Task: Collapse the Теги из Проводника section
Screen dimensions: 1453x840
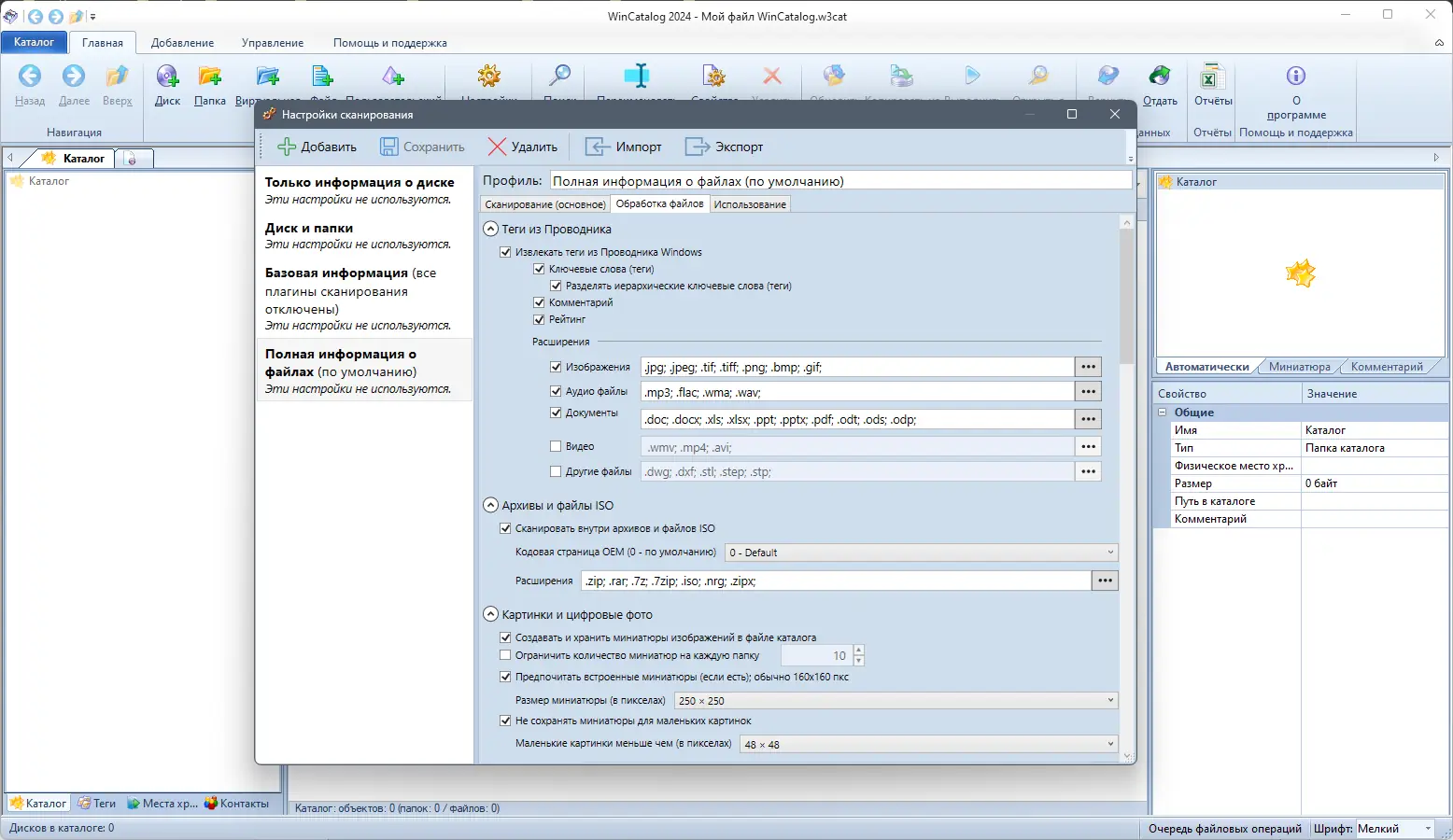Action: click(x=490, y=229)
